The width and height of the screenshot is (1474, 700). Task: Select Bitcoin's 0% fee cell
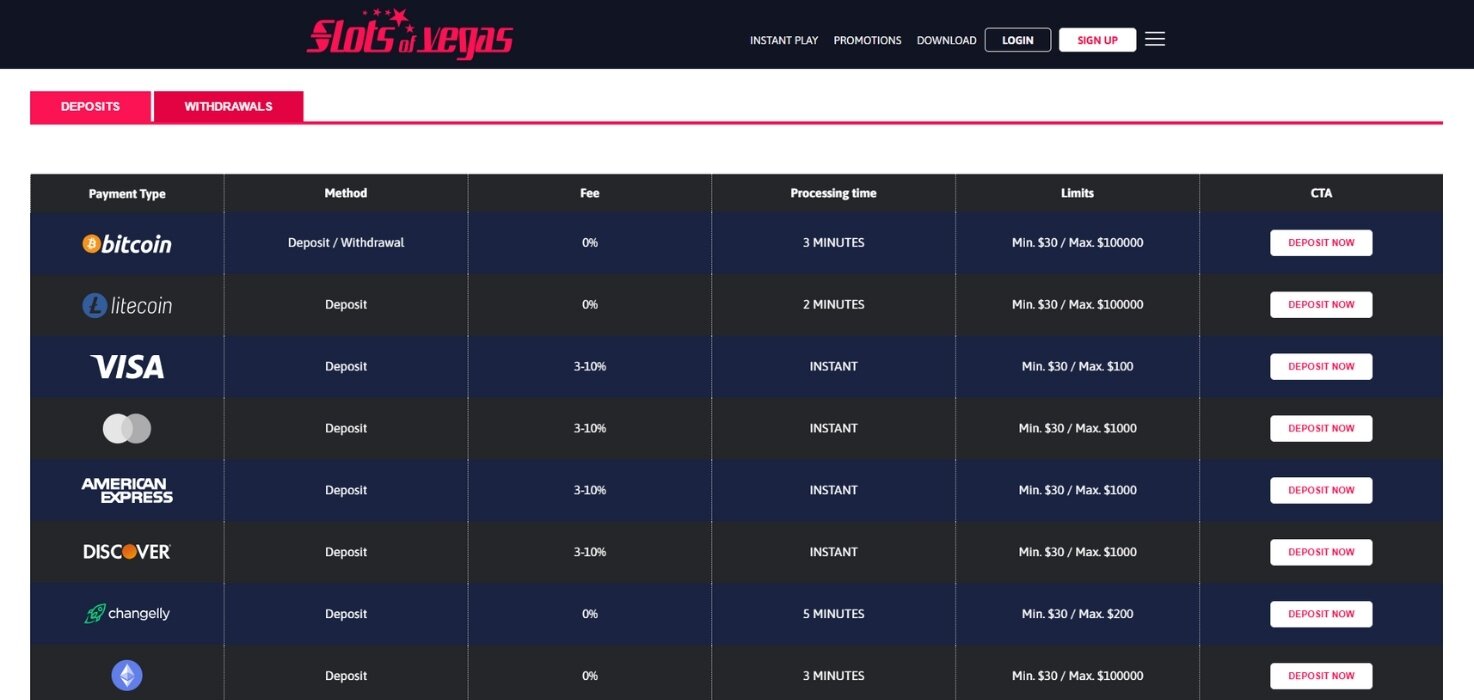590,243
